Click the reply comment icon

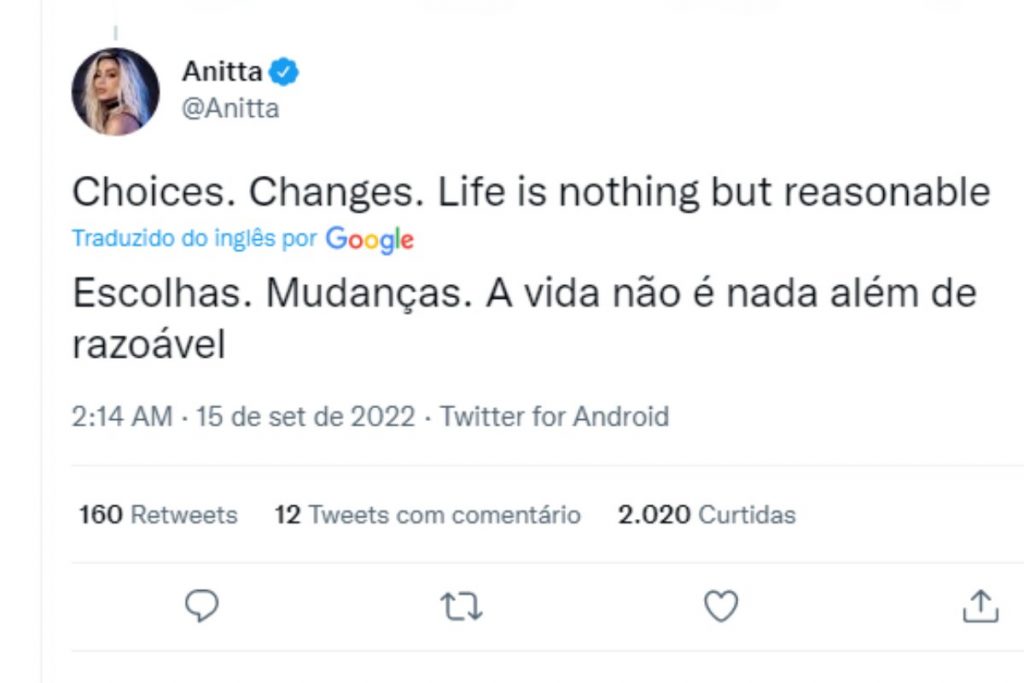[x=200, y=605]
